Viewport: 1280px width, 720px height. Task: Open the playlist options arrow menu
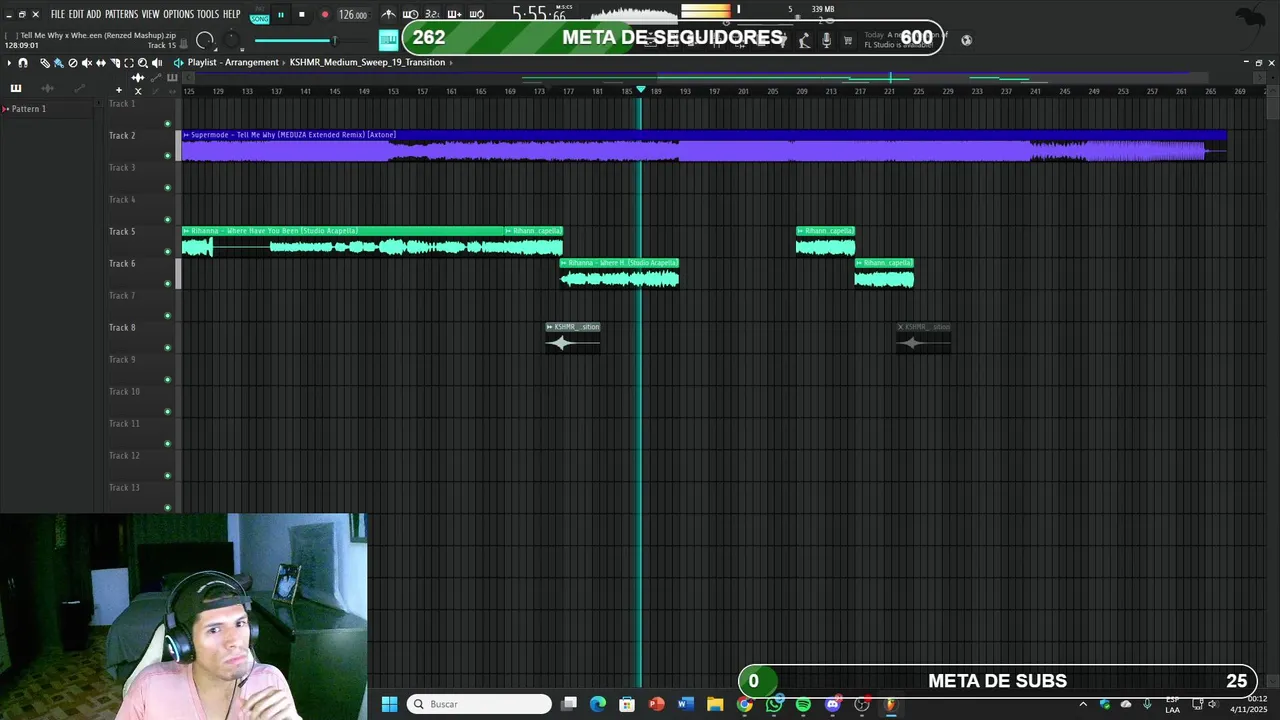[9, 63]
